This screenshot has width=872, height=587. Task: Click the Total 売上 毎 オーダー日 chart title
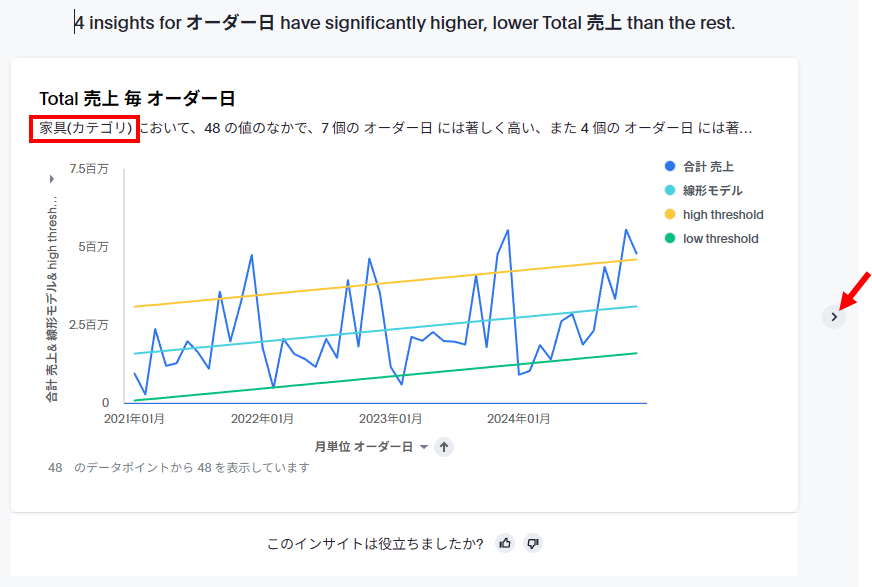pyautogui.click(x=137, y=98)
